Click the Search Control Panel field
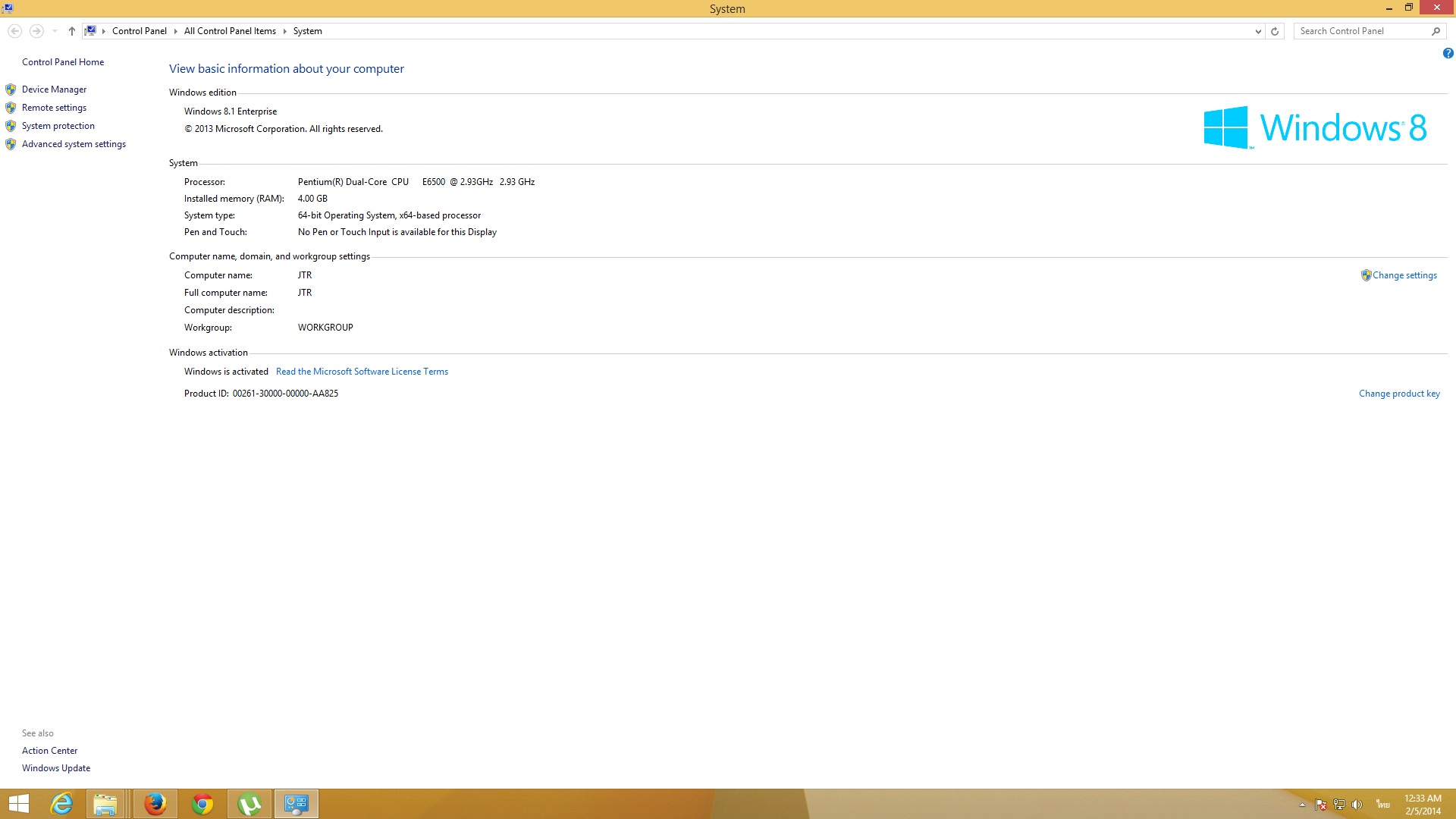 [1361, 31]
